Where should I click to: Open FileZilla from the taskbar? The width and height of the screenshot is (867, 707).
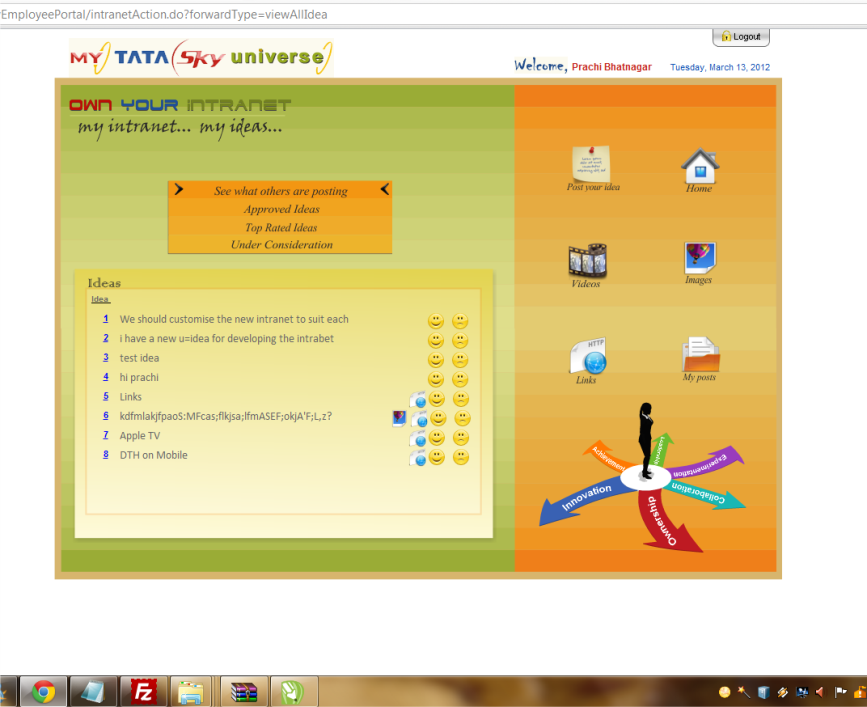141,691
